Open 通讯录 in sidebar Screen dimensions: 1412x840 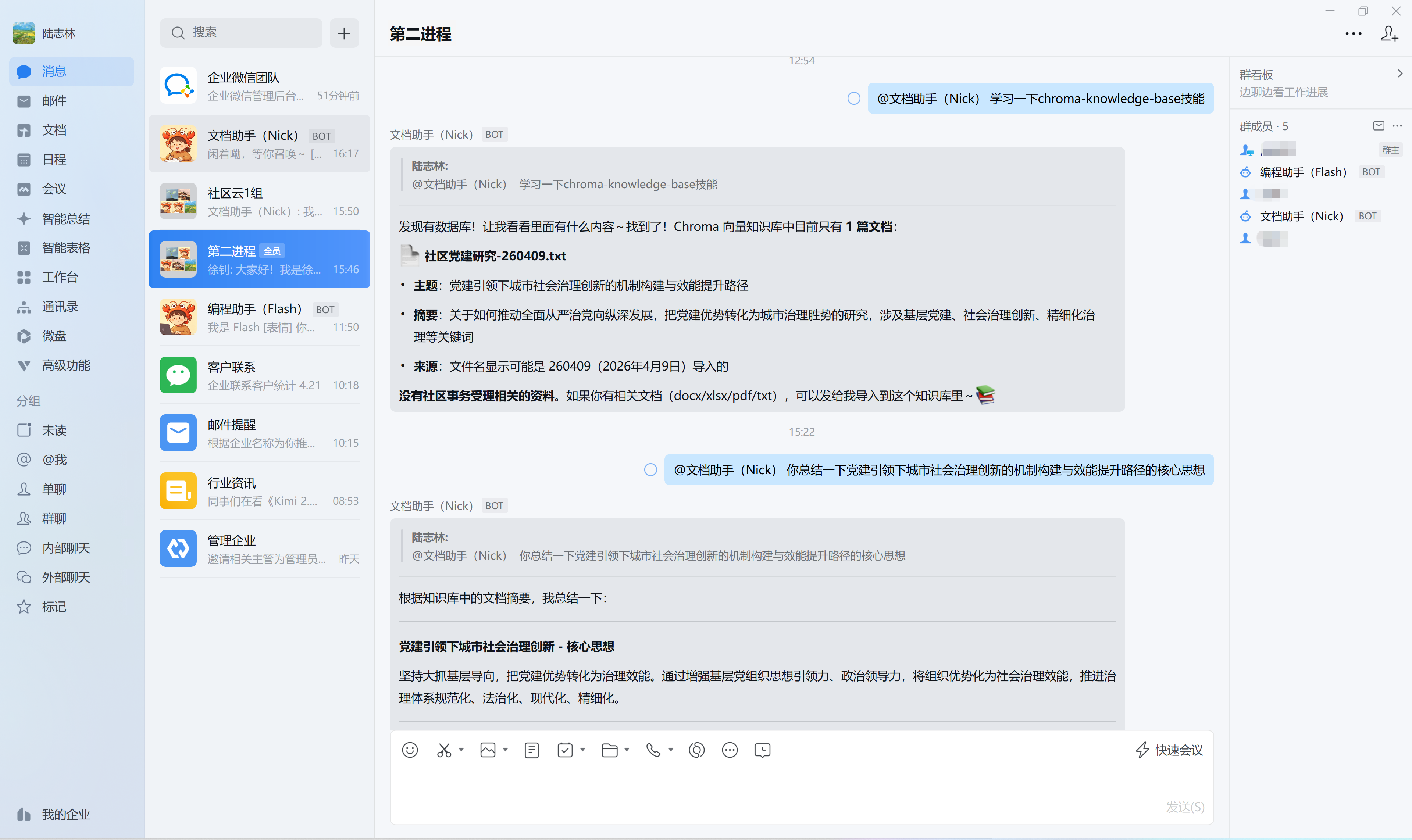(x=71, y=307)
